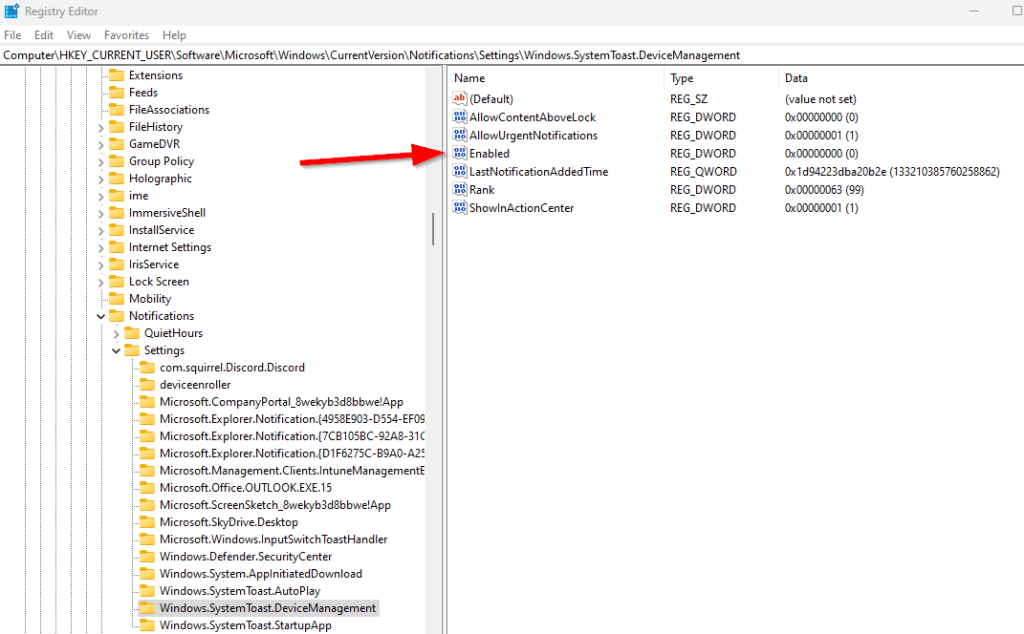This screenshot has width=1024, height=634.
Task: Select the Enabled DWORD value icon
Action: [x=460, y=154]
